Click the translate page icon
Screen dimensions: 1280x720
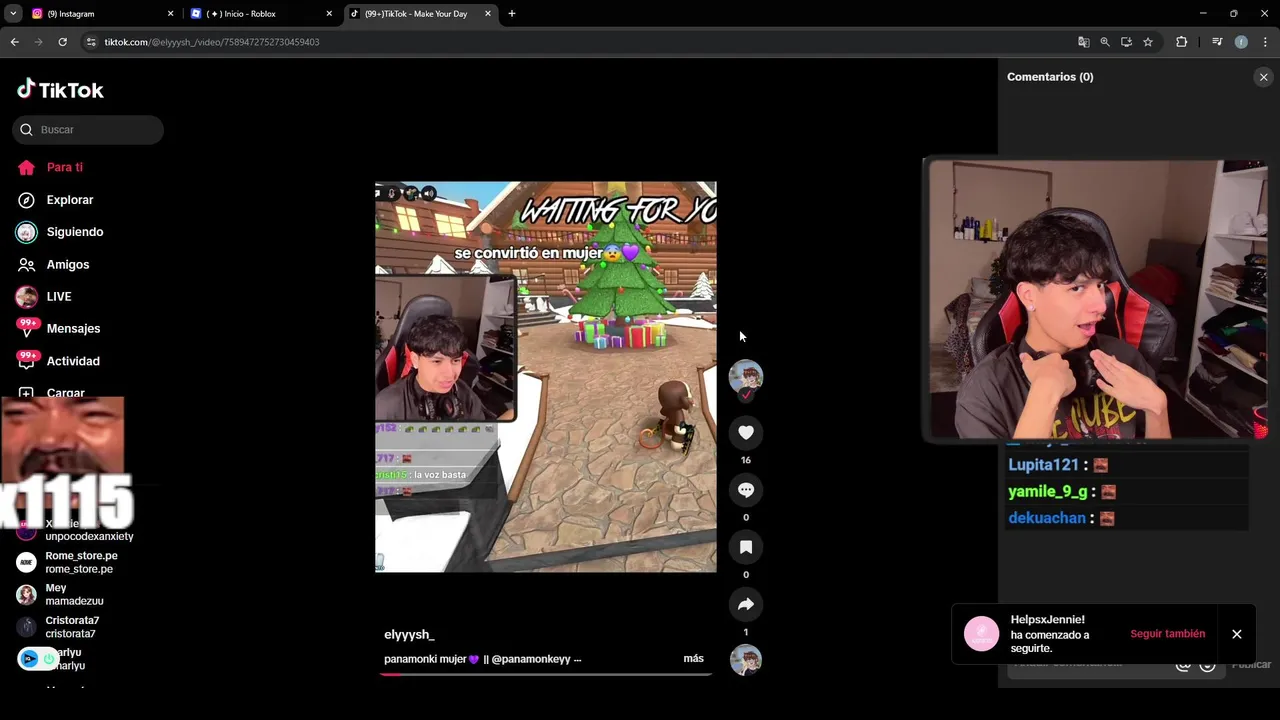pyautogui.click(x=1083, y=42)
